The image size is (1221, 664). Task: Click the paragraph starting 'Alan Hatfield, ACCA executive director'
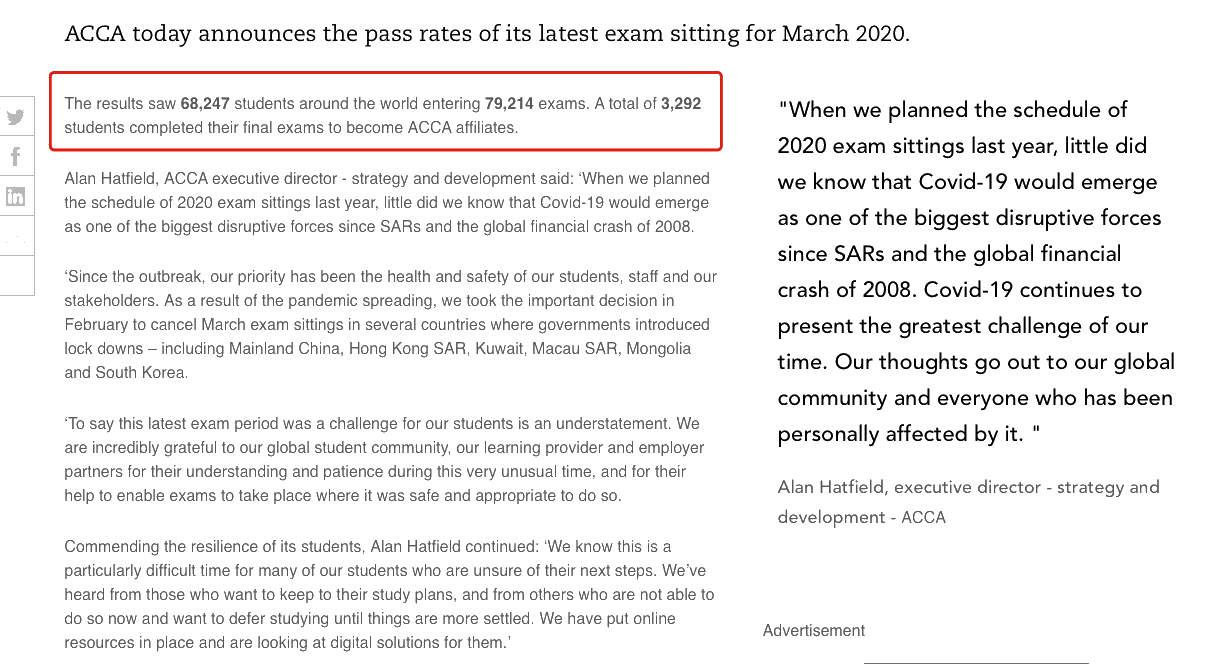click(387, 203)
